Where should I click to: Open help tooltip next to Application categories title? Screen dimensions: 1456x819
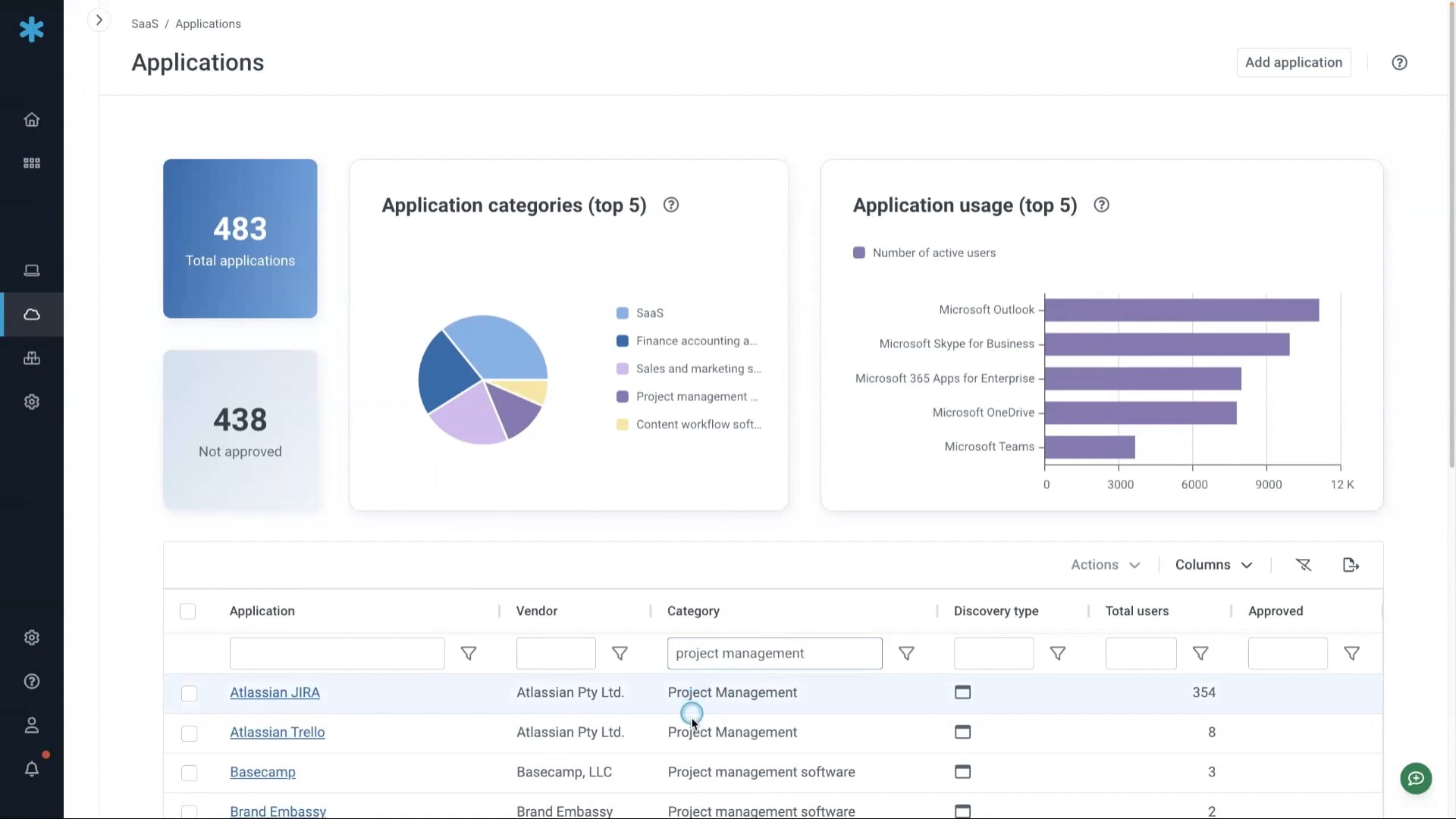670,205
